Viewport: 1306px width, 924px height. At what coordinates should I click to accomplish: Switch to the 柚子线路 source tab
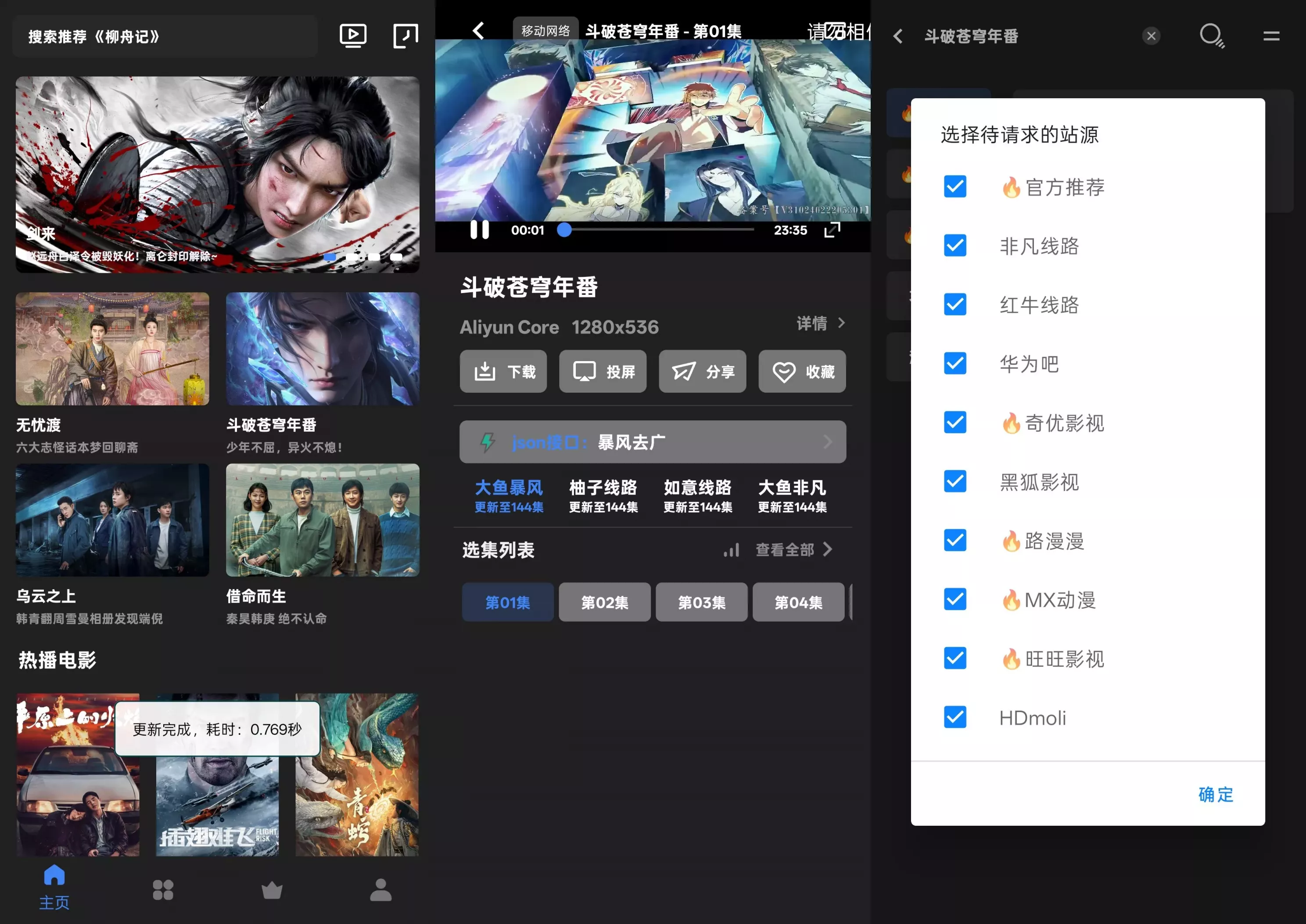pyautogui.click(x=603, y=495)
